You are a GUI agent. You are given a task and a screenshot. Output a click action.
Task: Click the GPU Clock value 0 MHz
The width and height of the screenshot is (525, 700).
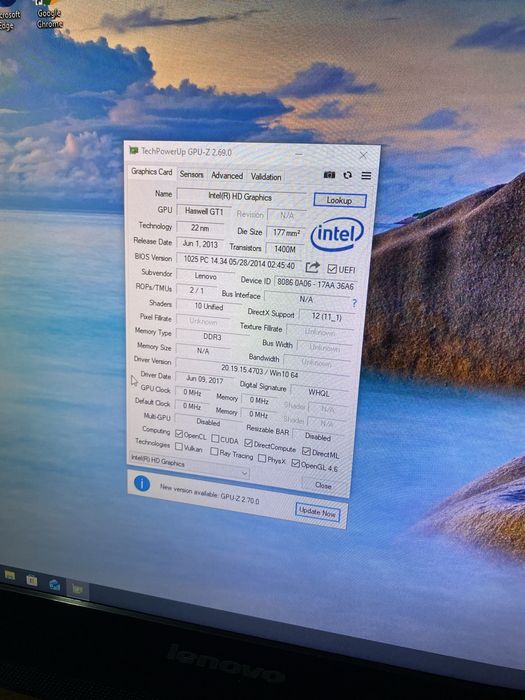click(x=192, y=392)
